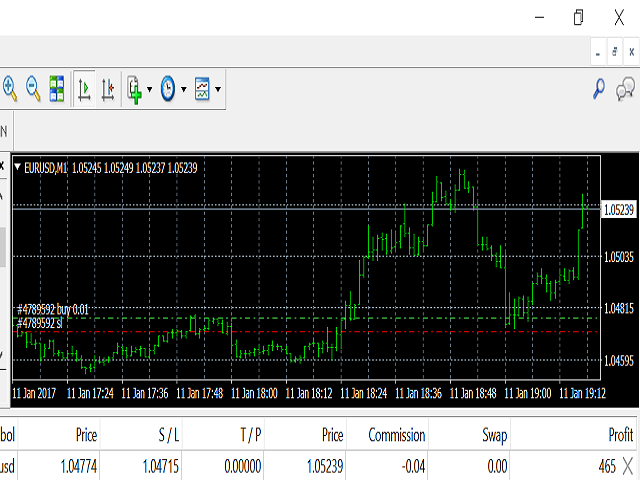
Task: Click the Indicators list icon with green plus
Action: point(135,89)
